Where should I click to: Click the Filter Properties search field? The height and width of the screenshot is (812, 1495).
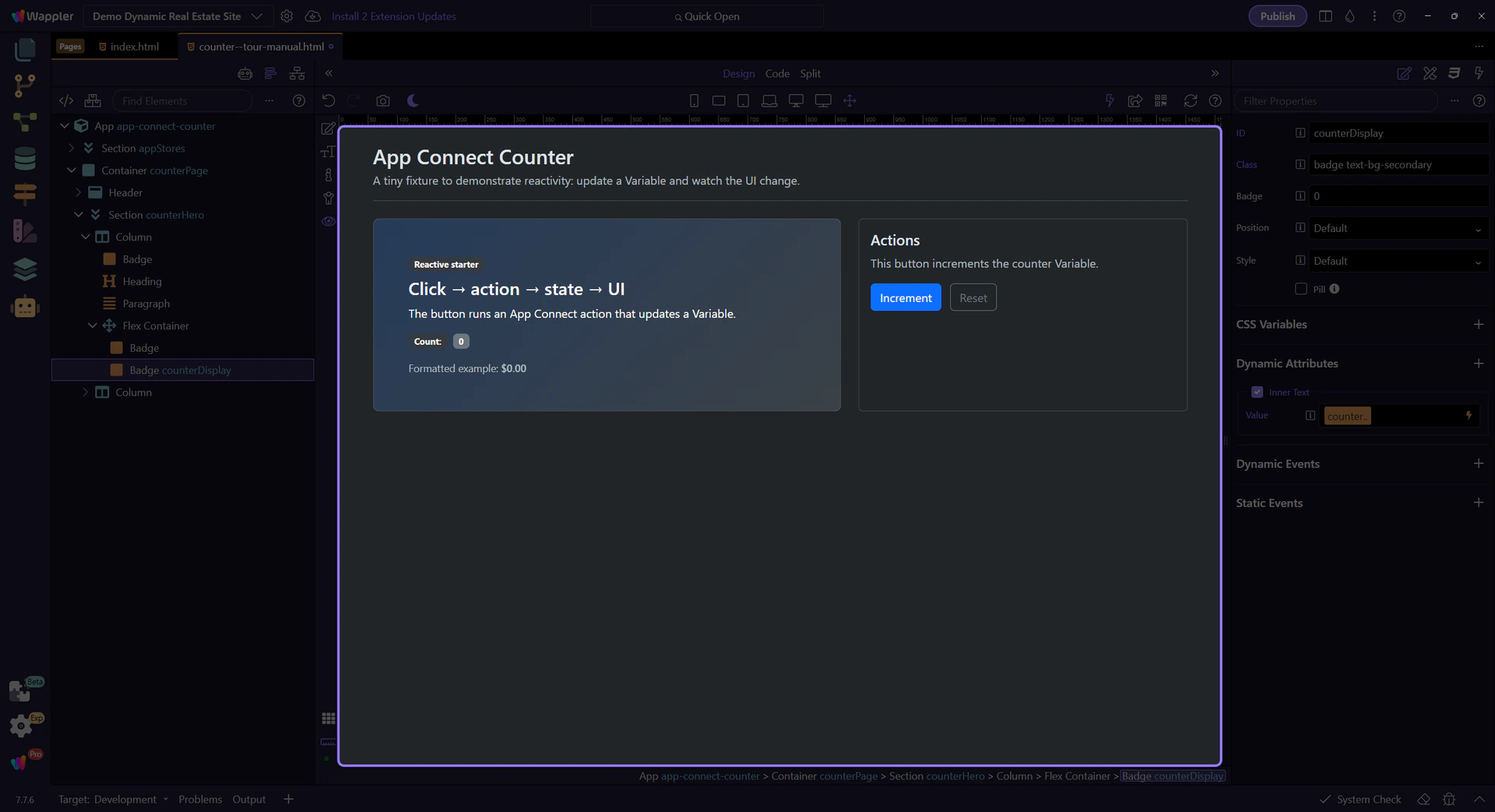click(x=1335, y=100)
